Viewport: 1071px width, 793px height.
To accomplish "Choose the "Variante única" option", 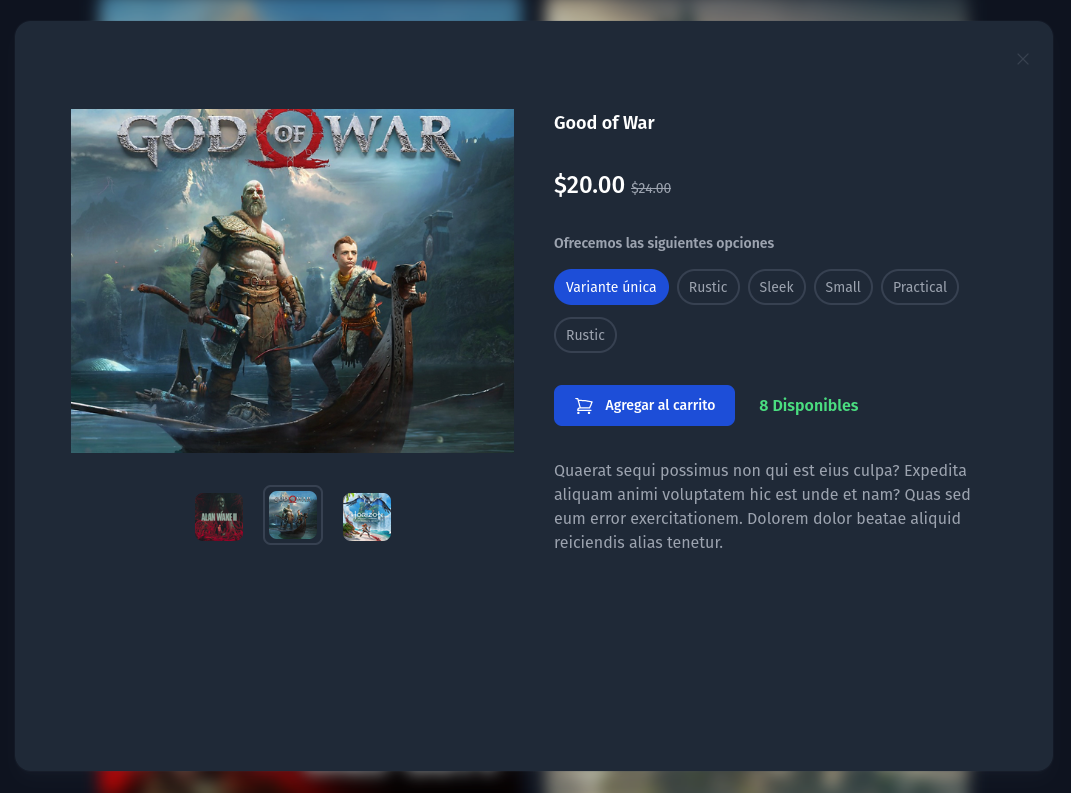I will coord(611,287).
